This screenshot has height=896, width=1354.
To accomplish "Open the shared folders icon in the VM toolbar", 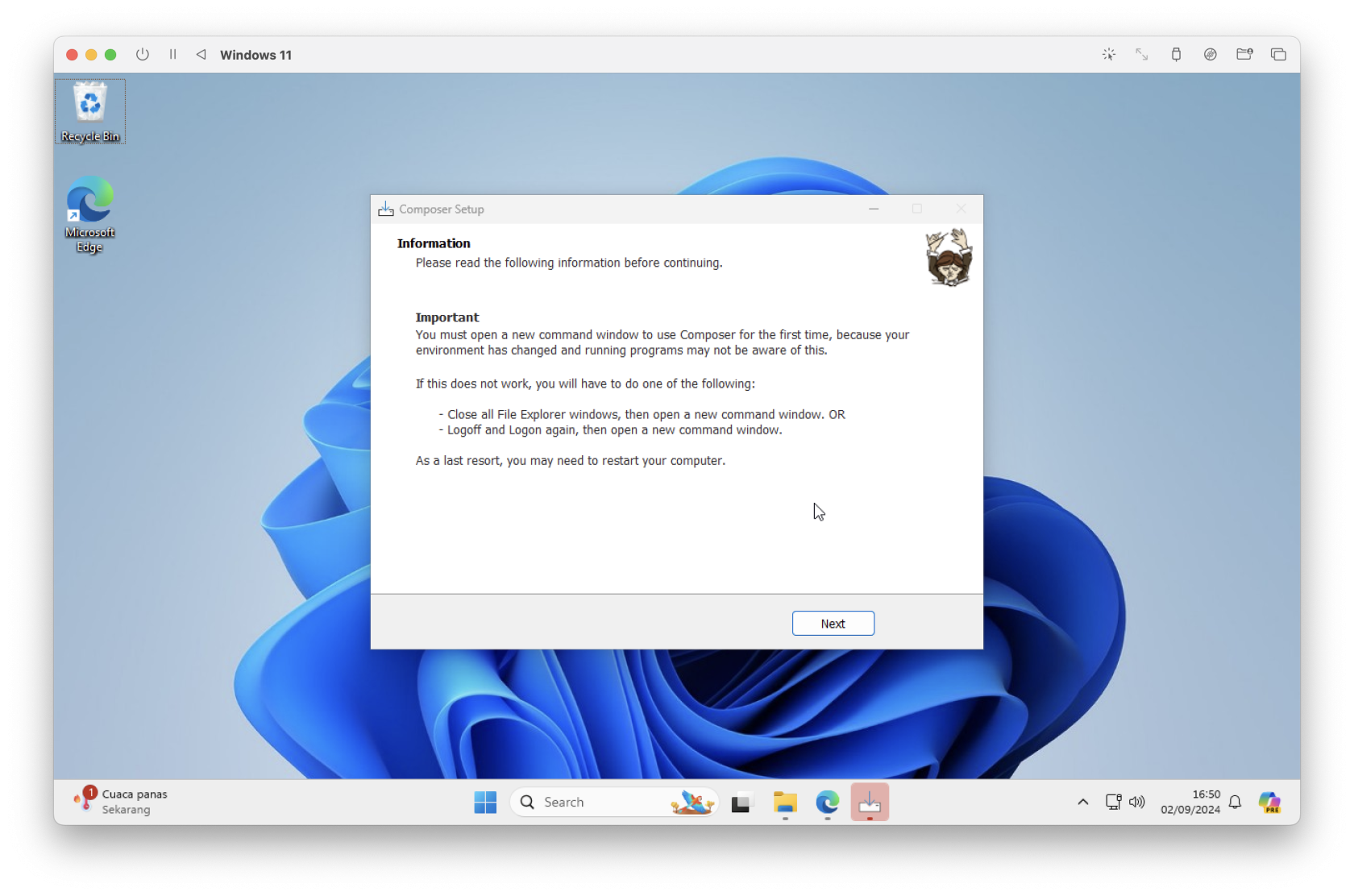I will [x=1244, y=55].
